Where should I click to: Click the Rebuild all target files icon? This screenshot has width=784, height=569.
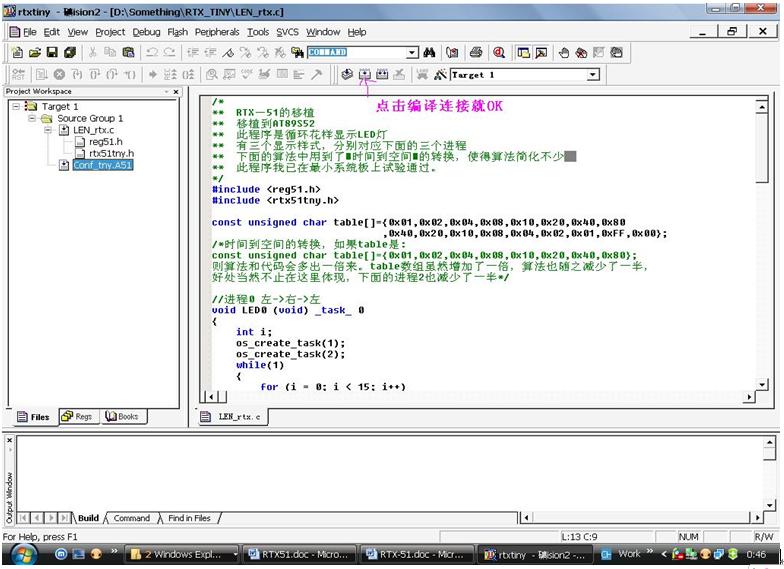pyautogui.click(x=382, y=75)
